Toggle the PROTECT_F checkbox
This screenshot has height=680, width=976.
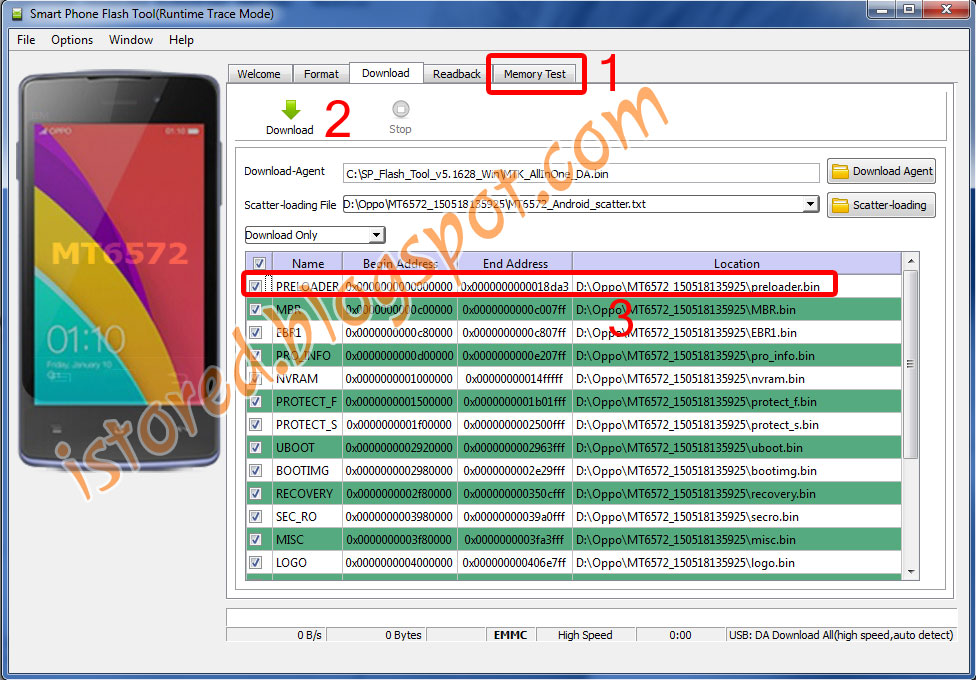coord(255,402)
